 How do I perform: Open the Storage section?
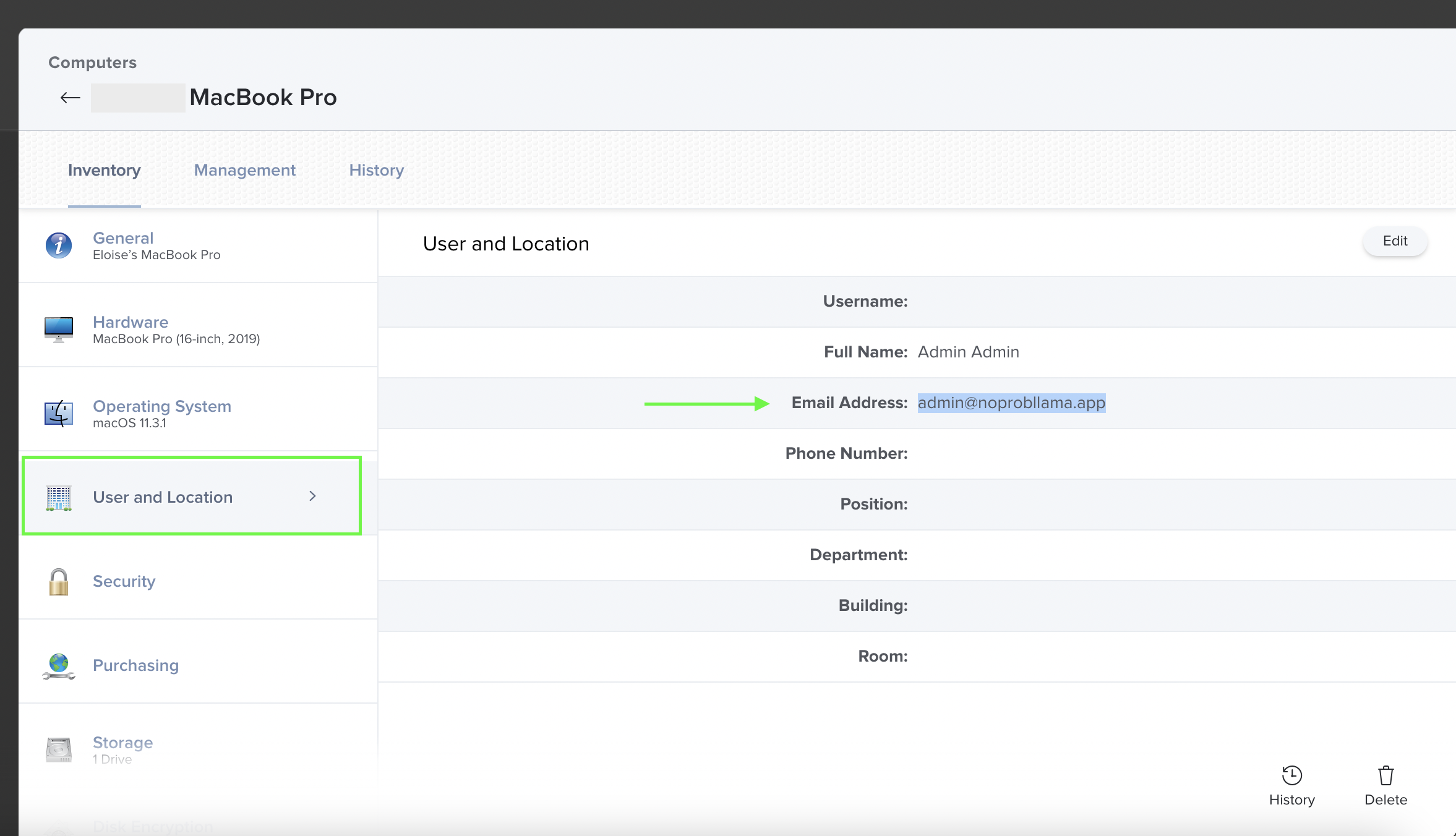[x=122, y=743]
